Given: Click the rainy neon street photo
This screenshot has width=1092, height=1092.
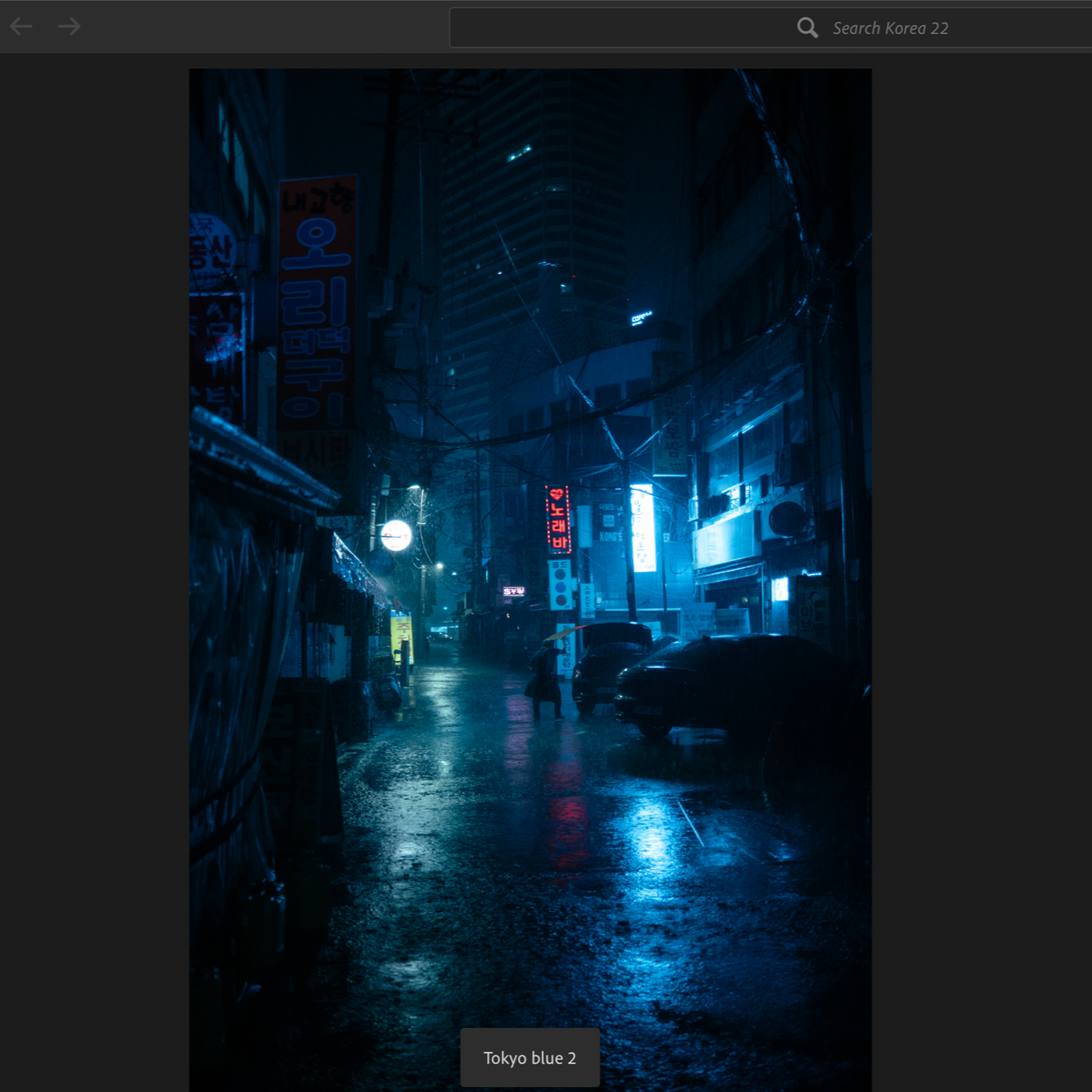Looking at the screenshot, I should click(530, 580).
